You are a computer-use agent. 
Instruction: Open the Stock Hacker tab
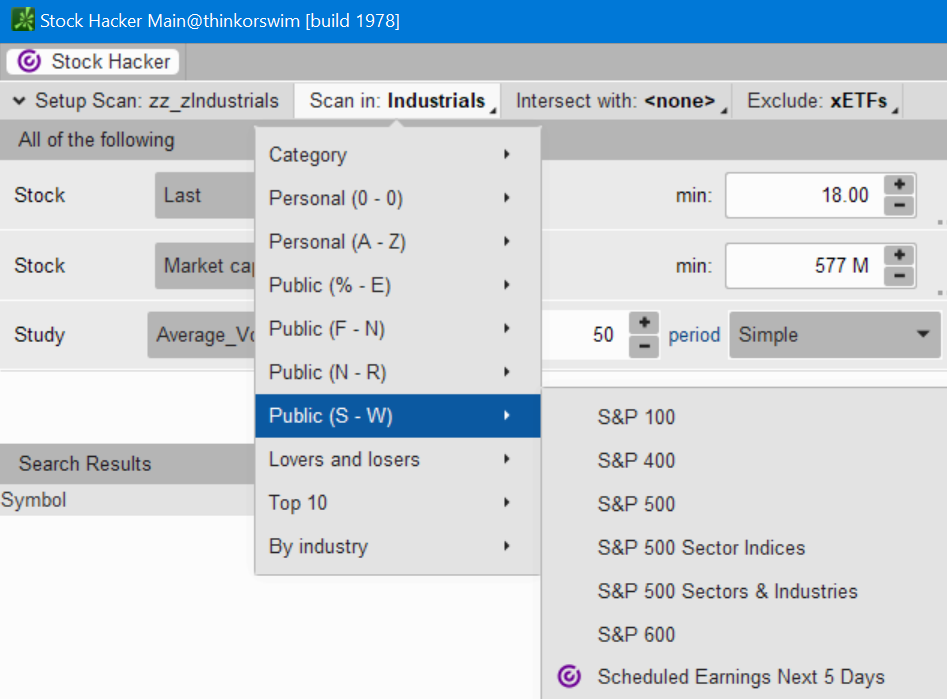click(93, 62)
